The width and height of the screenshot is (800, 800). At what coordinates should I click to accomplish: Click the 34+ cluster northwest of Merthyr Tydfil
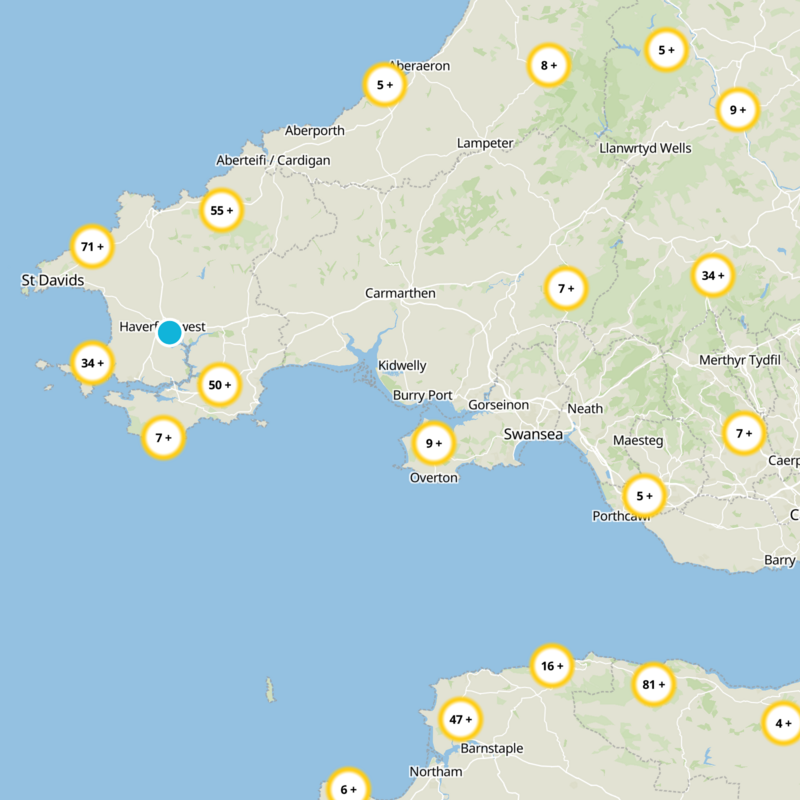pyautogui.click(x=711, y=272)
